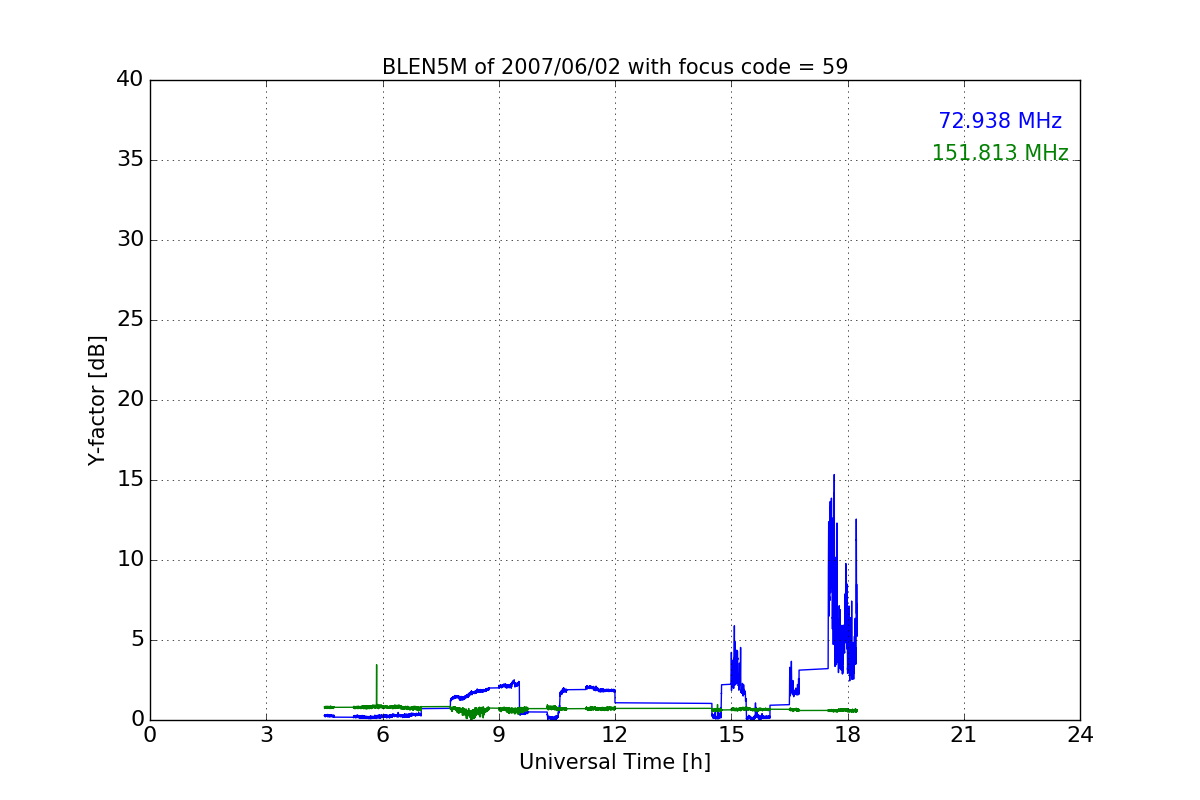Screen dimensions: 1200x800
Task: Select the blue 72.938 MHz legend label
Action: click(x=1000, y=121)
